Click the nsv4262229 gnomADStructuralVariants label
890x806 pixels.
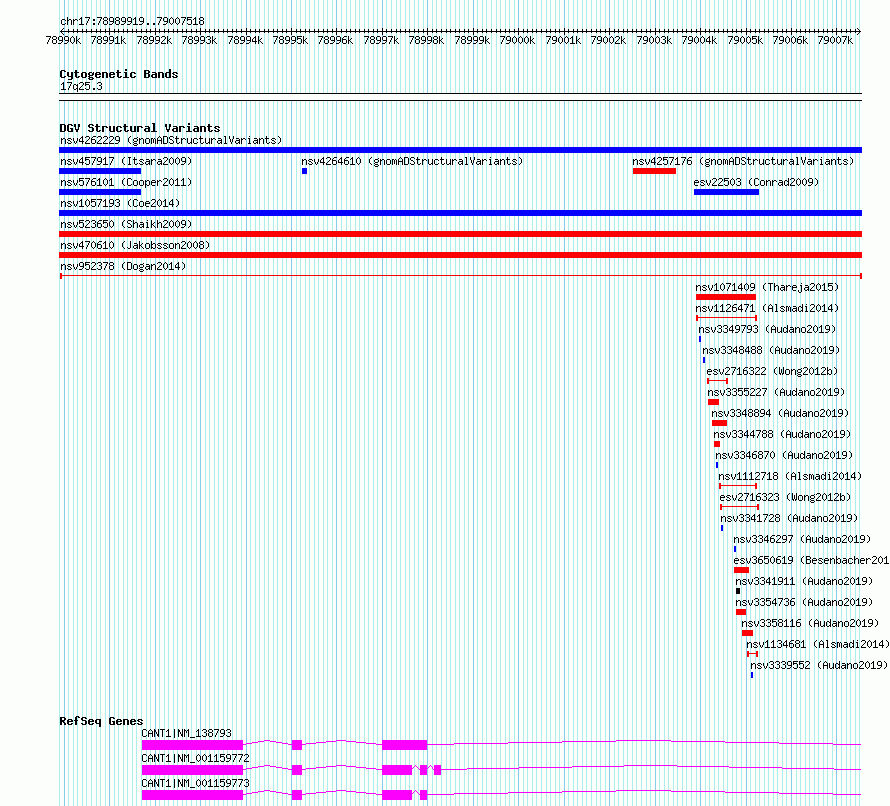(x=171, y=140)
